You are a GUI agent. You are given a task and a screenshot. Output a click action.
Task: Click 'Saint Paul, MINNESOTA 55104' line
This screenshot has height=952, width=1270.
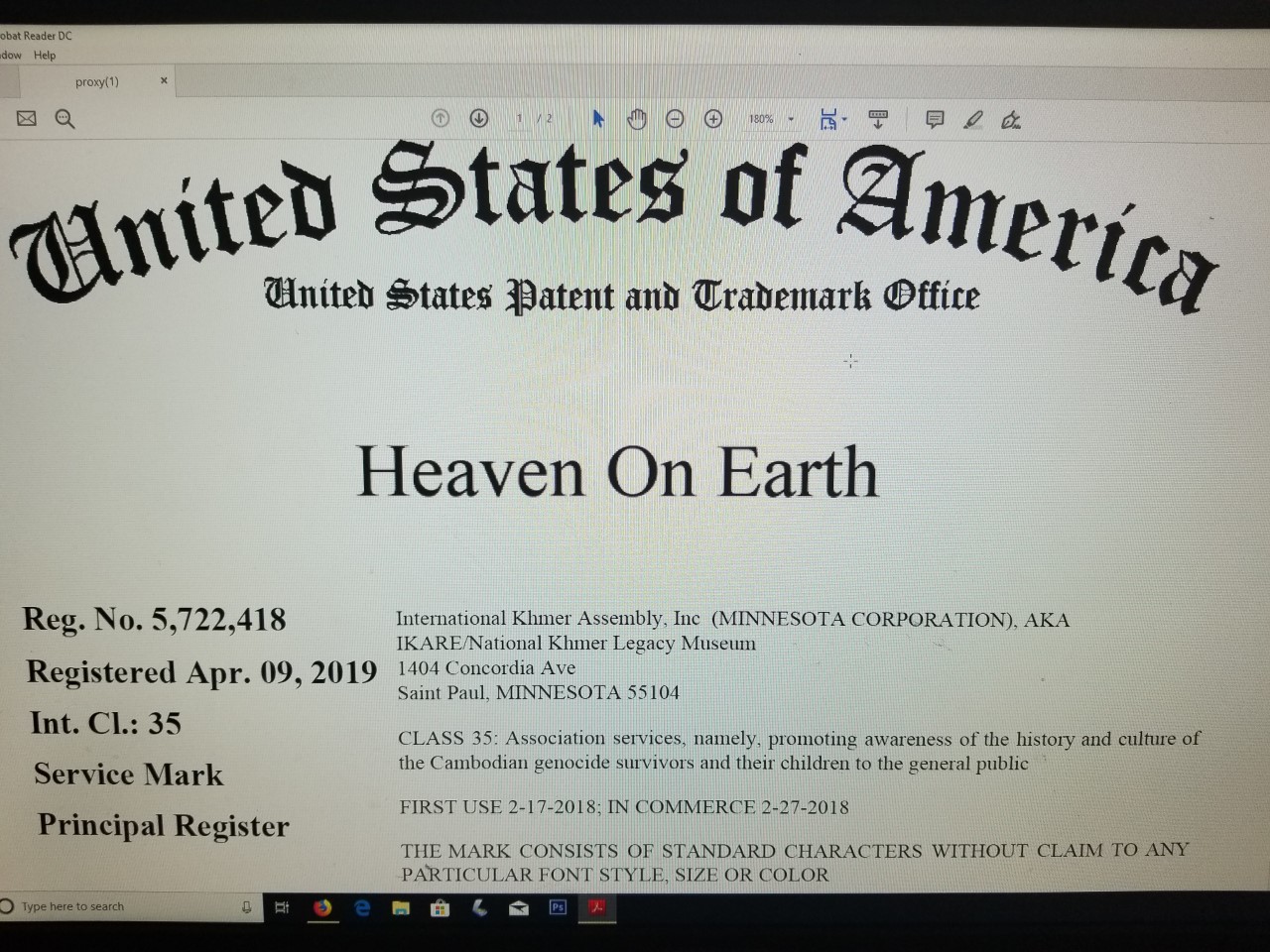coord(539,693)
